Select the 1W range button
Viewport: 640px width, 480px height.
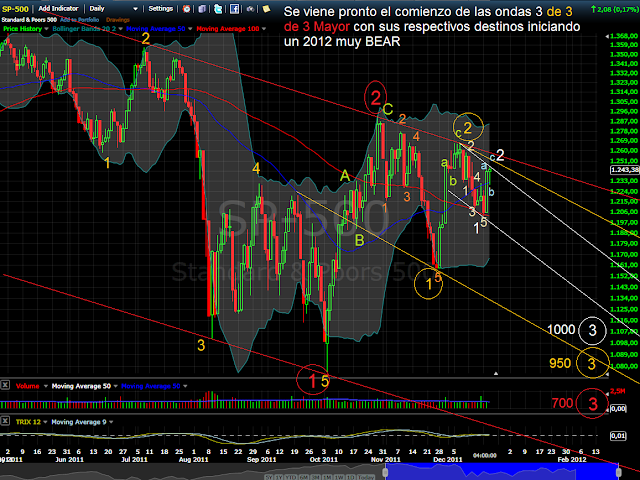coord(339,477)
